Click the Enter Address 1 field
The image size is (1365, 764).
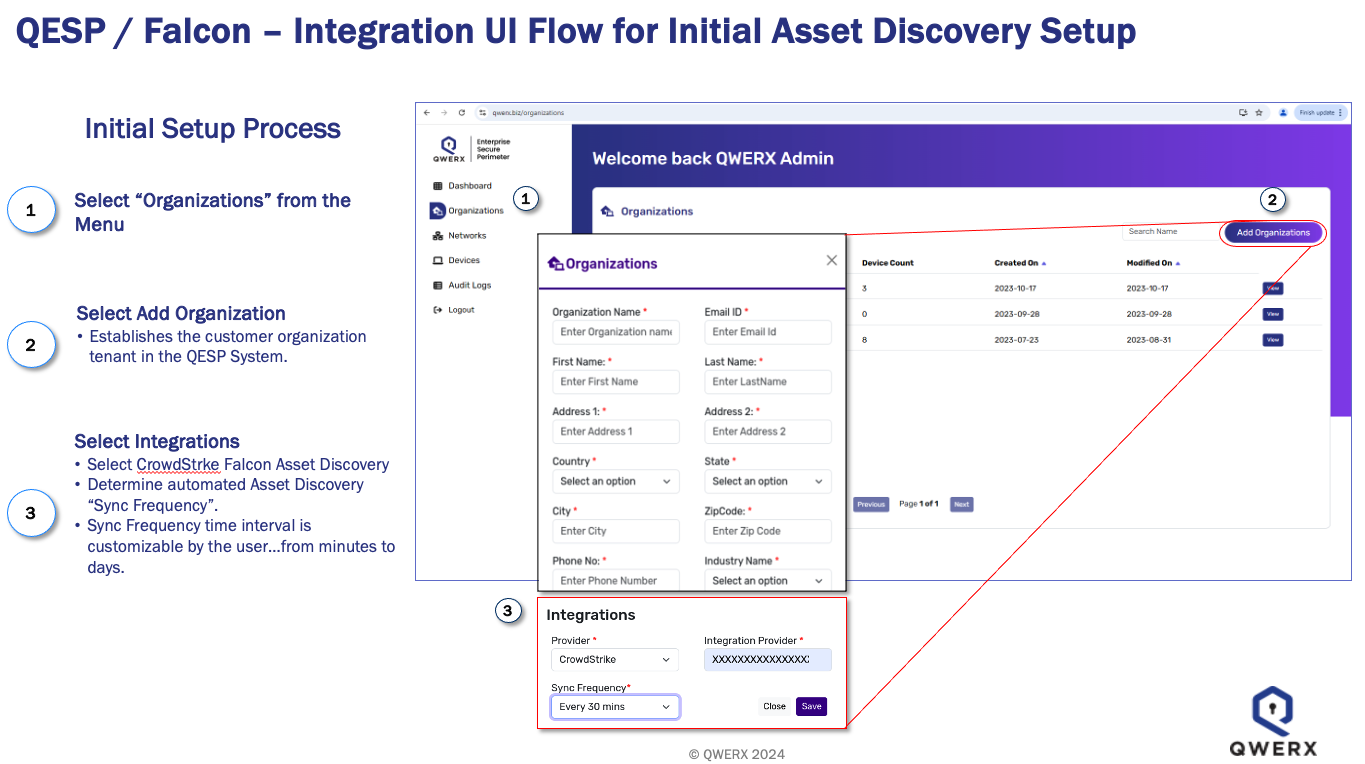point(616,432)
